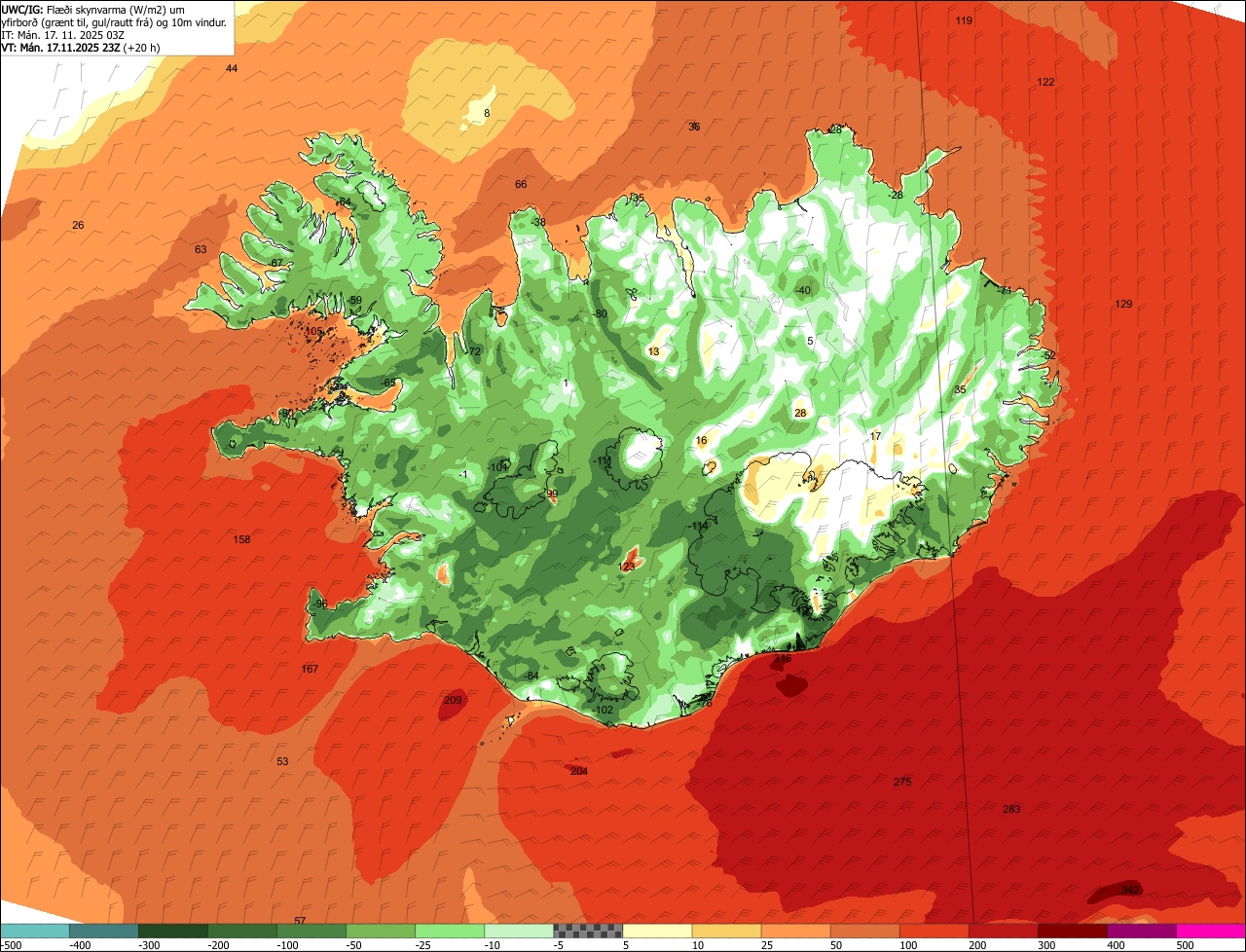Click the map value 119
The height and width of the screenshot is (952, 1246).
click(x=964, y=20)
